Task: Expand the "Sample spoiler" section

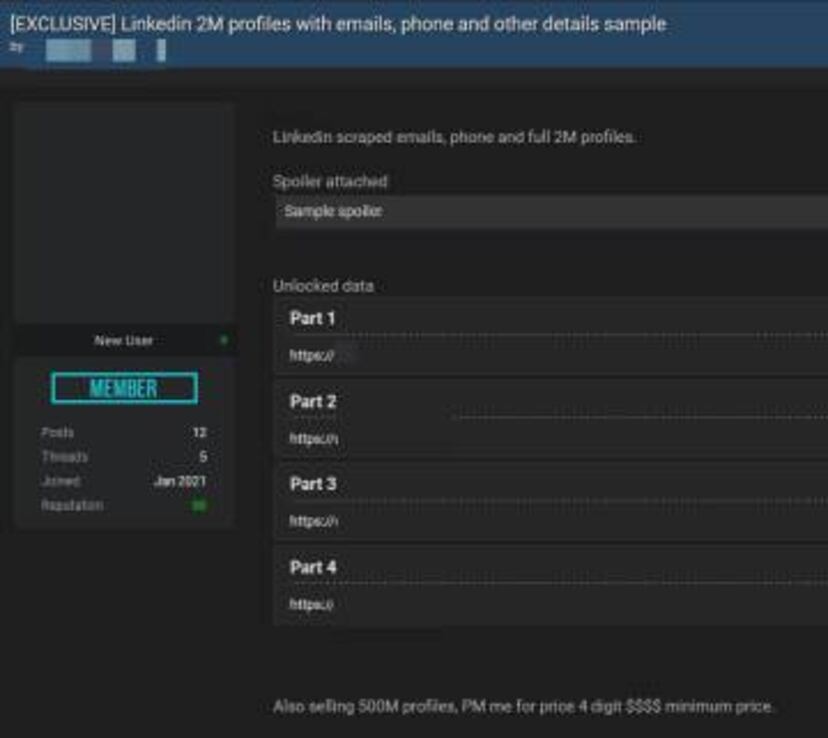Action: click(x=551, y=212)
